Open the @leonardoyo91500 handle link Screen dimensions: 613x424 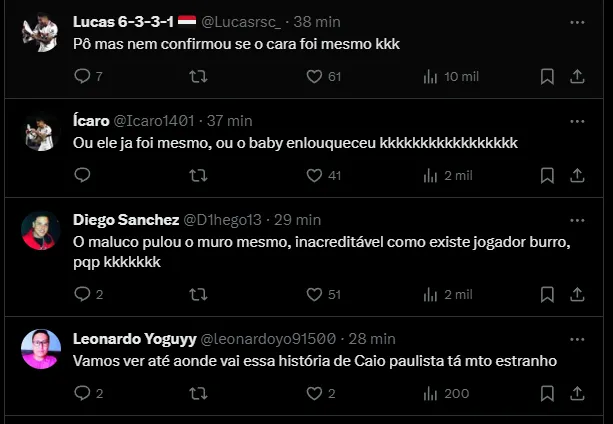(269, 338)
